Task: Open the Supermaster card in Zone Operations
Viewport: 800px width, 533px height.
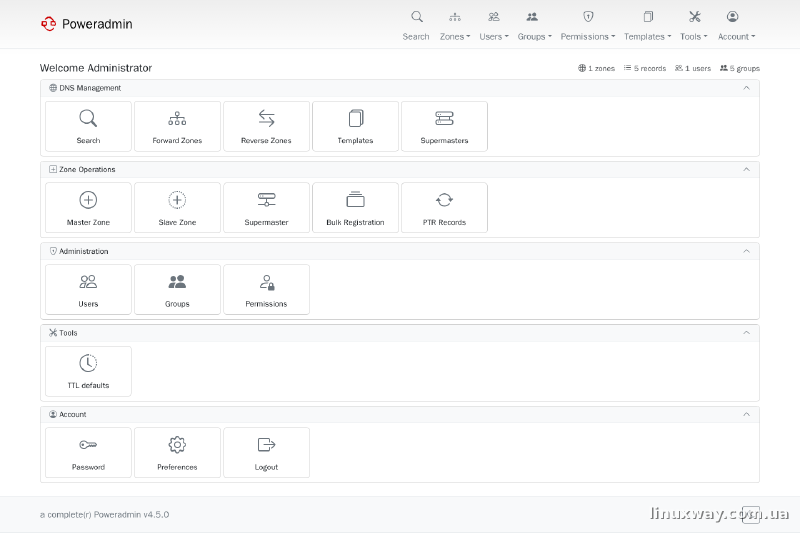Action: [266, 208]
